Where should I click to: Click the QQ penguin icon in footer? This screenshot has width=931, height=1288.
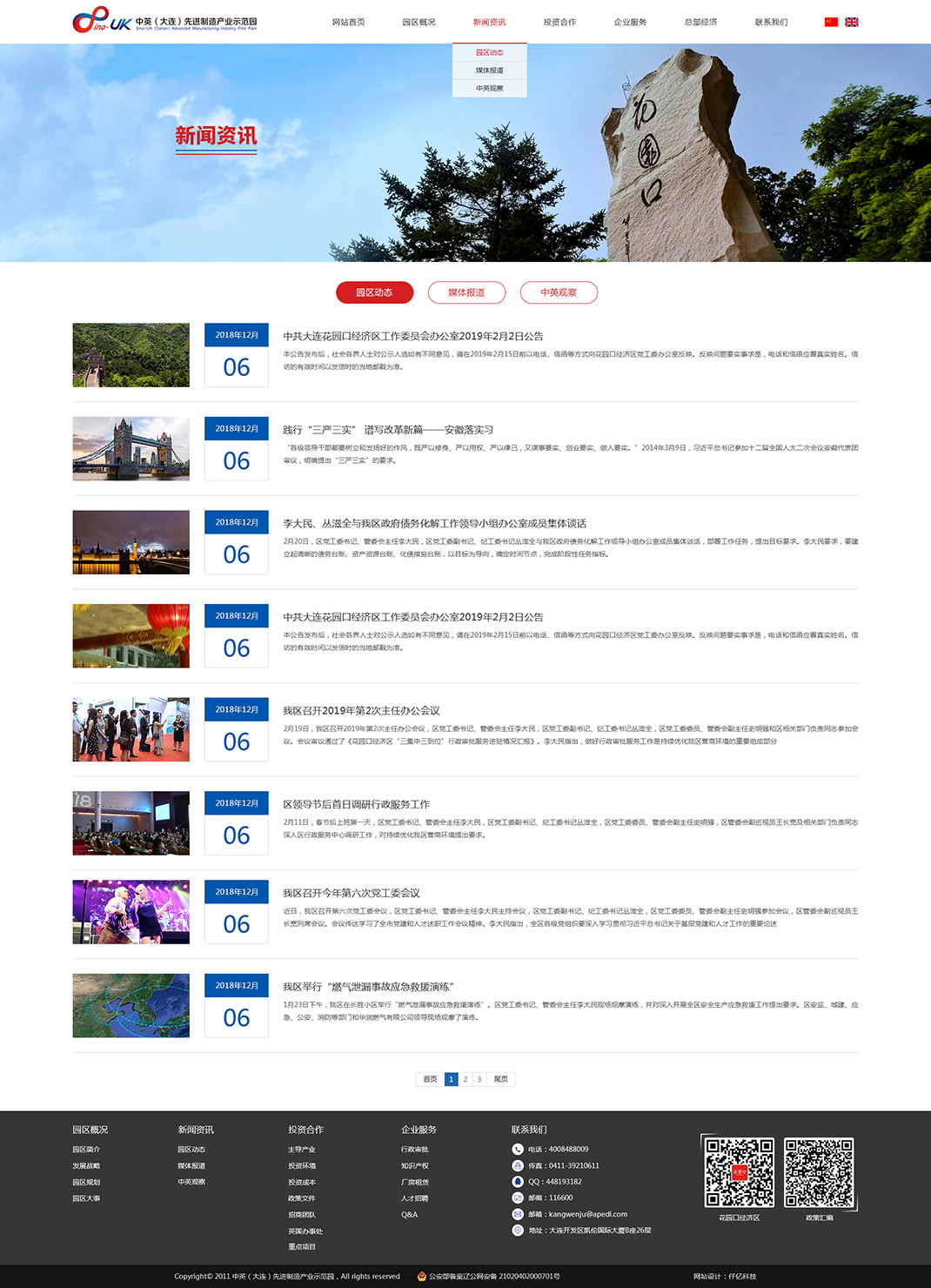pyautogui.click(x=518, y=1182)
